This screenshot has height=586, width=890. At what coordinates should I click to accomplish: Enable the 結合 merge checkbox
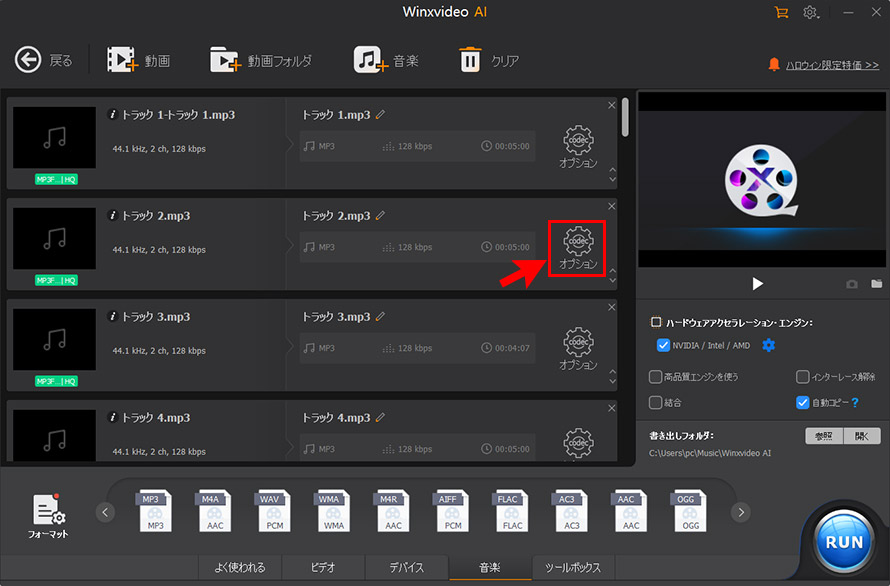656,403
